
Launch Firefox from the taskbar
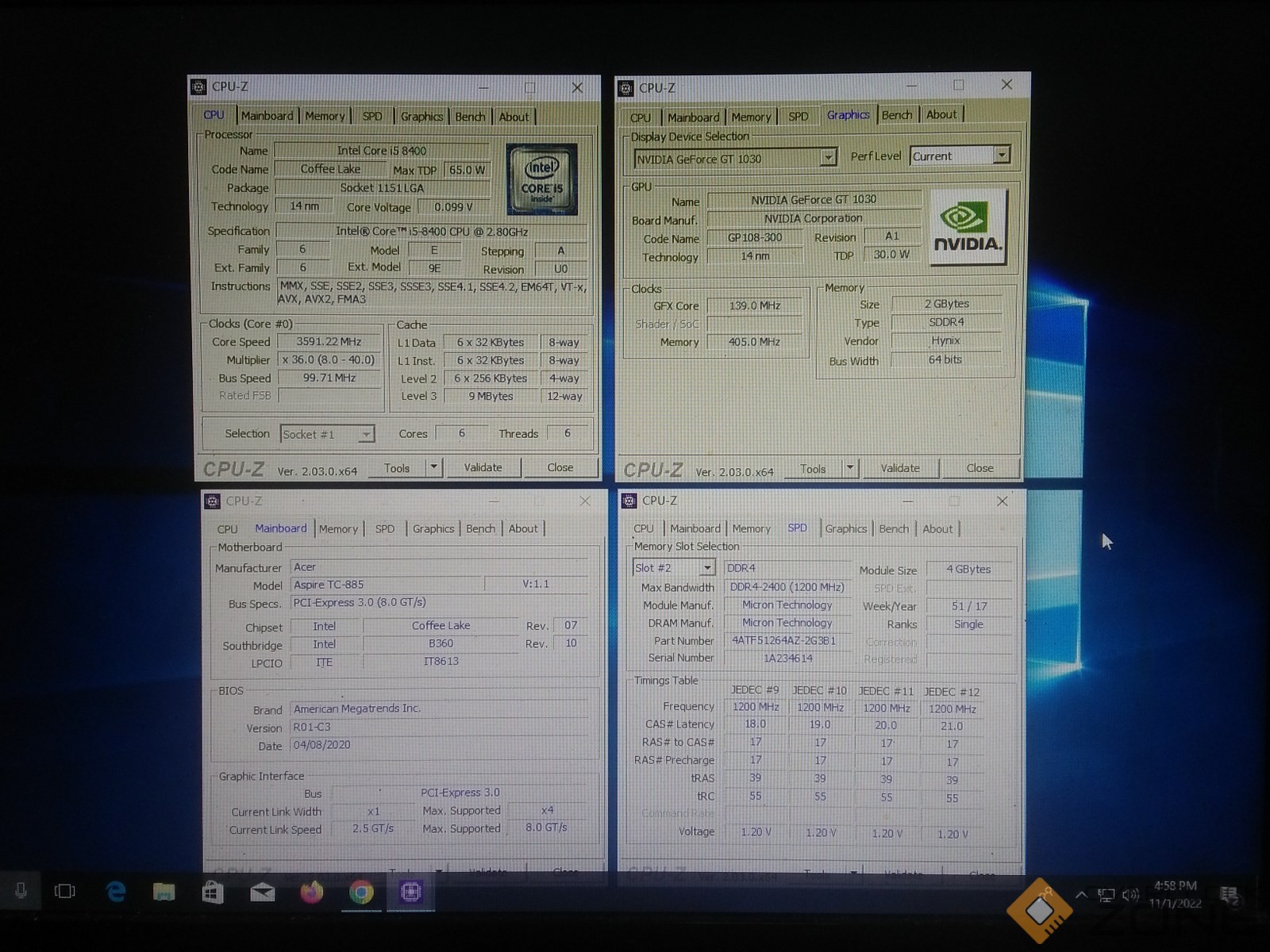(312, 892)
